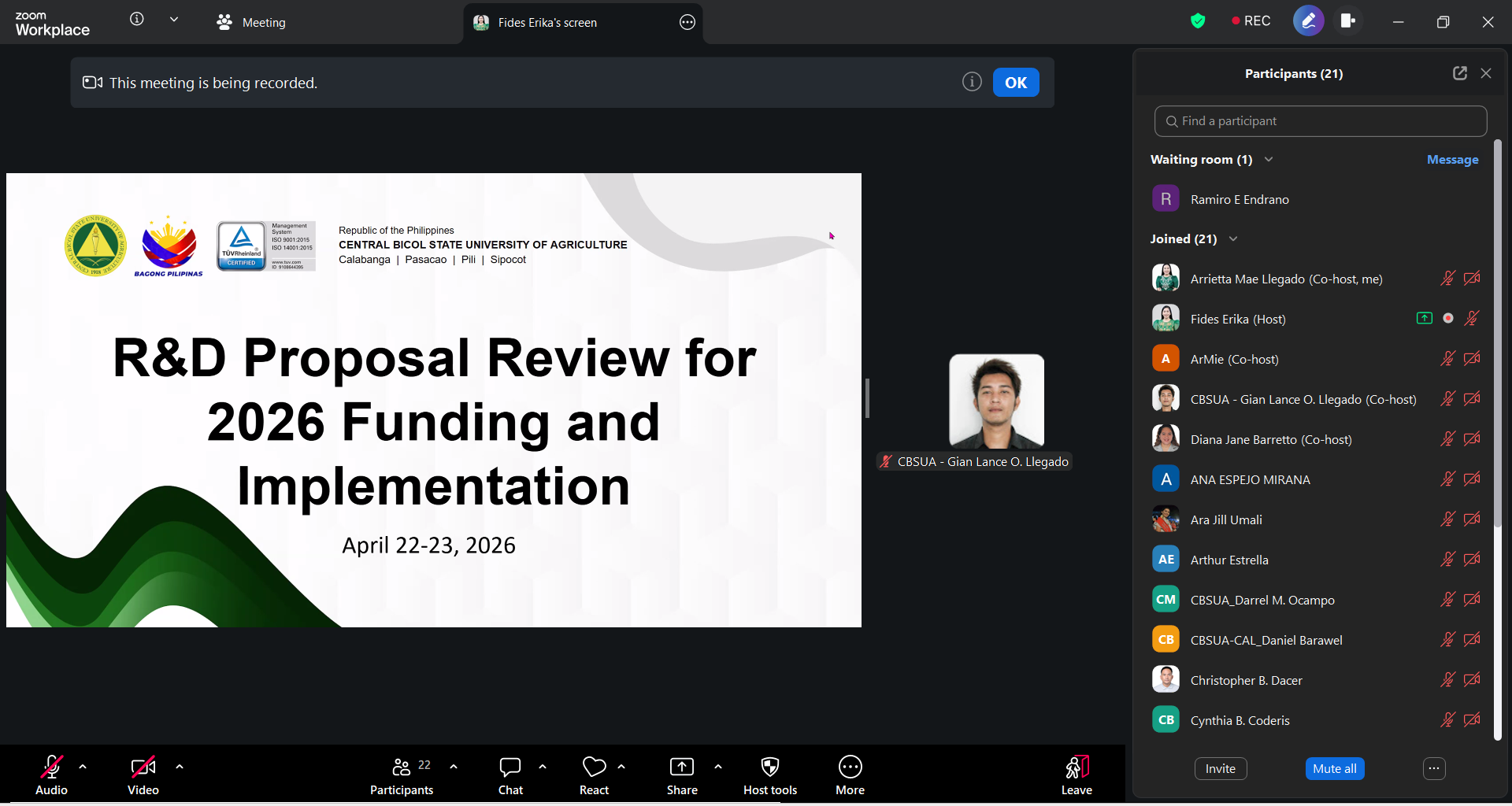Collapse the Joined participants list

(x=1233, y=239)
